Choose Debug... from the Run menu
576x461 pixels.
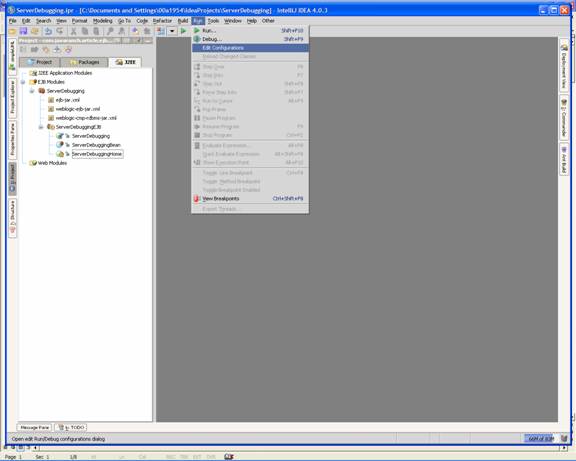[x=250, y=39]
